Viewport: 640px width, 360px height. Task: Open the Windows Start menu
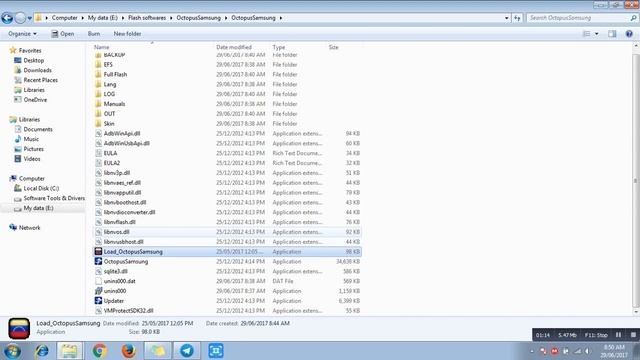(x=12, y=351)
